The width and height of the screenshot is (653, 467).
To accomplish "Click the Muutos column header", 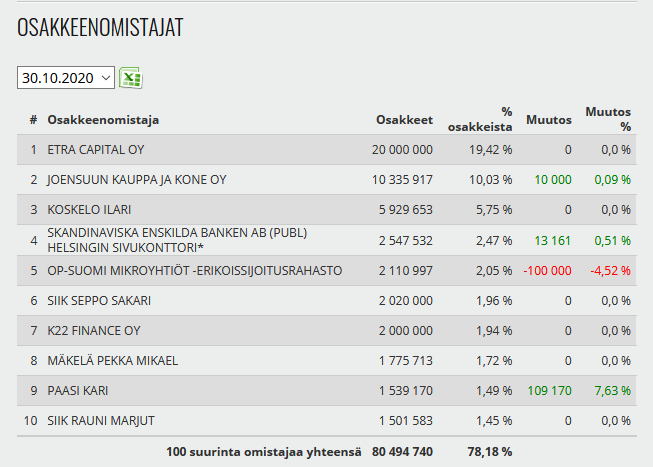I will [x=548, y=120].
